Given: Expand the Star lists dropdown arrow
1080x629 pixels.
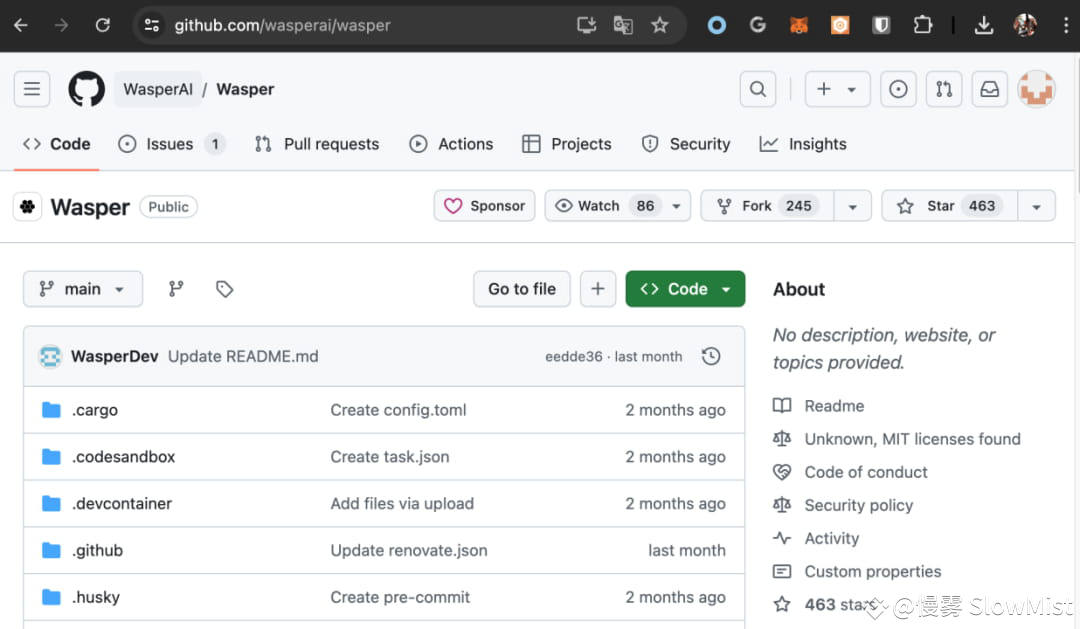Looking at the screenshot, I should click(1036, 206).
